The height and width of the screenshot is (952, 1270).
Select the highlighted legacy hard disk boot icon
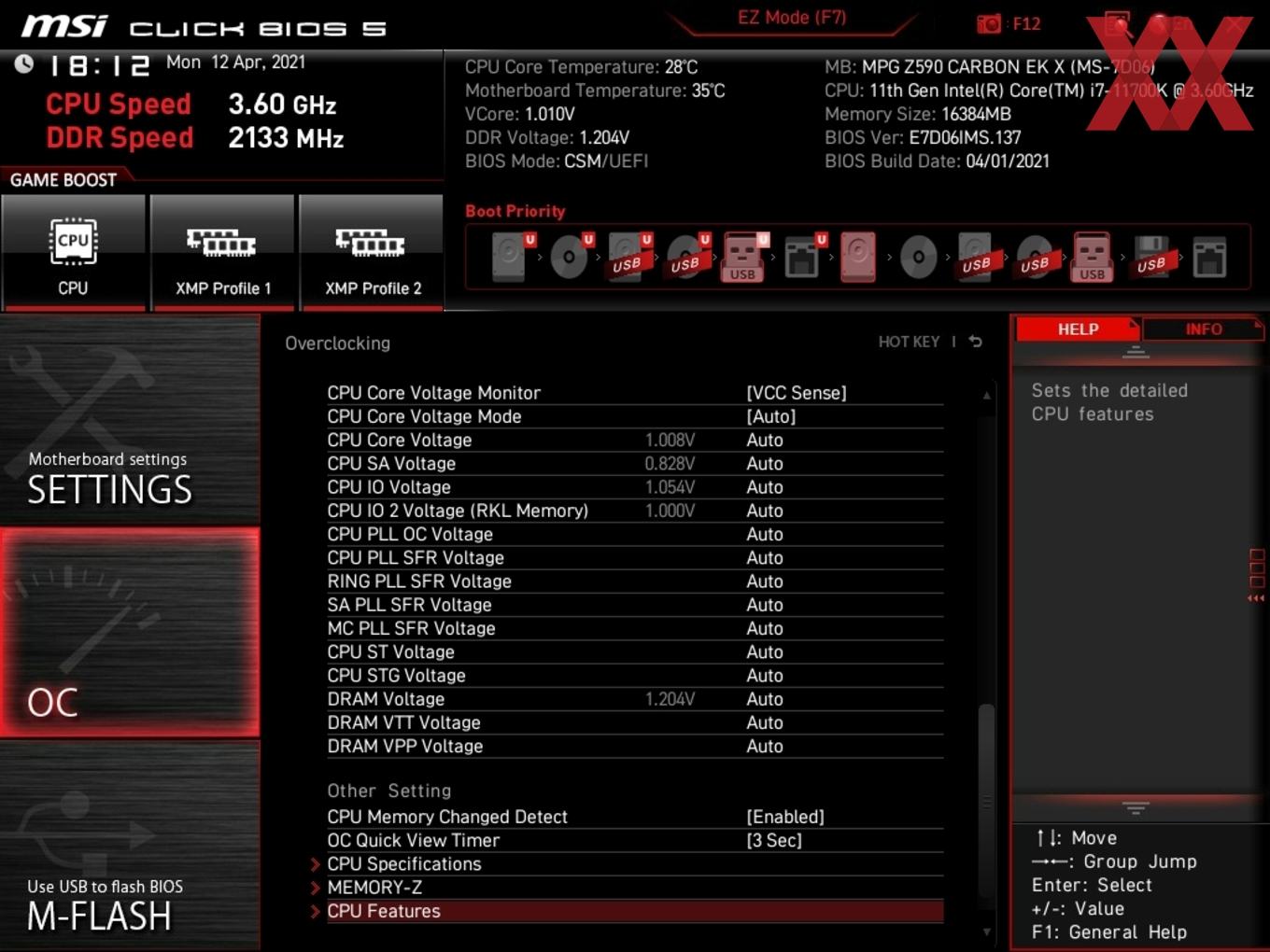(x=859, y=257)
